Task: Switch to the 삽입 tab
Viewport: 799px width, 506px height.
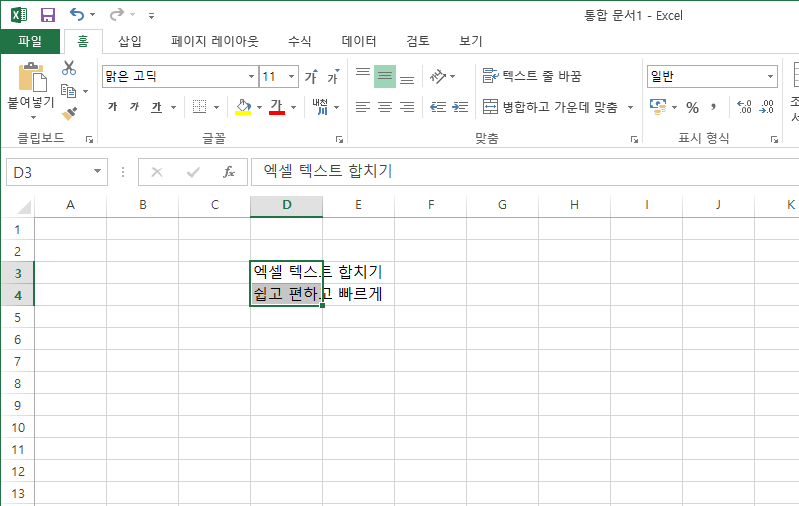Action: pos(130,41)
